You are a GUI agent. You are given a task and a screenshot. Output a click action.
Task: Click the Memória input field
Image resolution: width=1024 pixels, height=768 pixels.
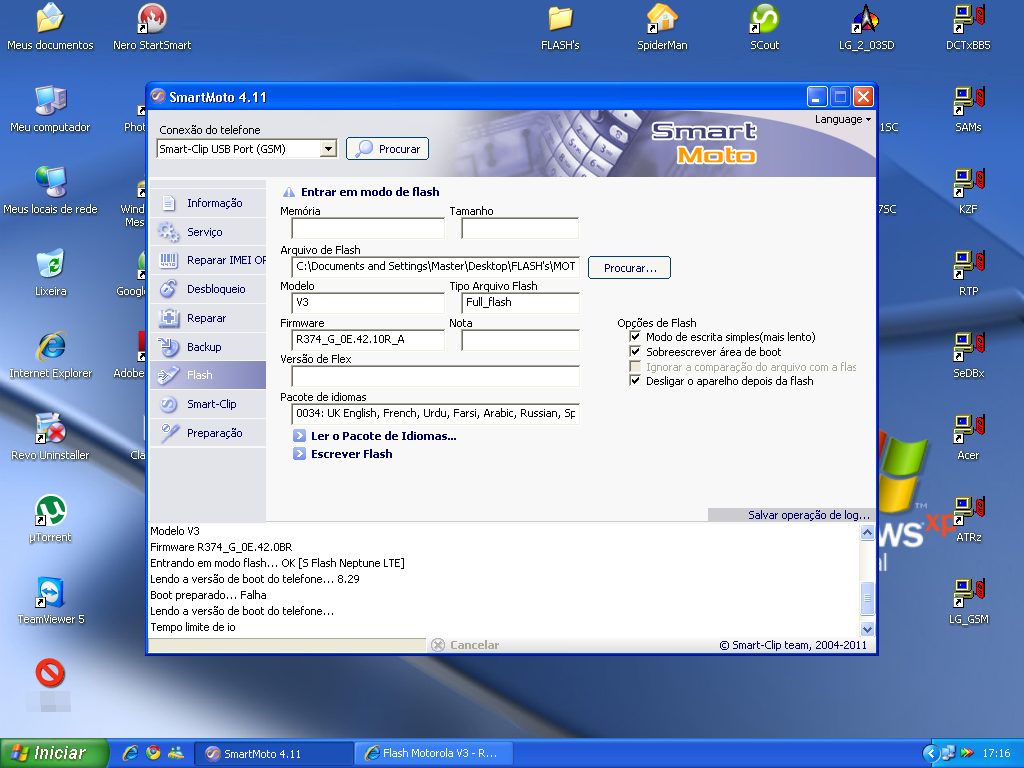click(x=368, y=228)
